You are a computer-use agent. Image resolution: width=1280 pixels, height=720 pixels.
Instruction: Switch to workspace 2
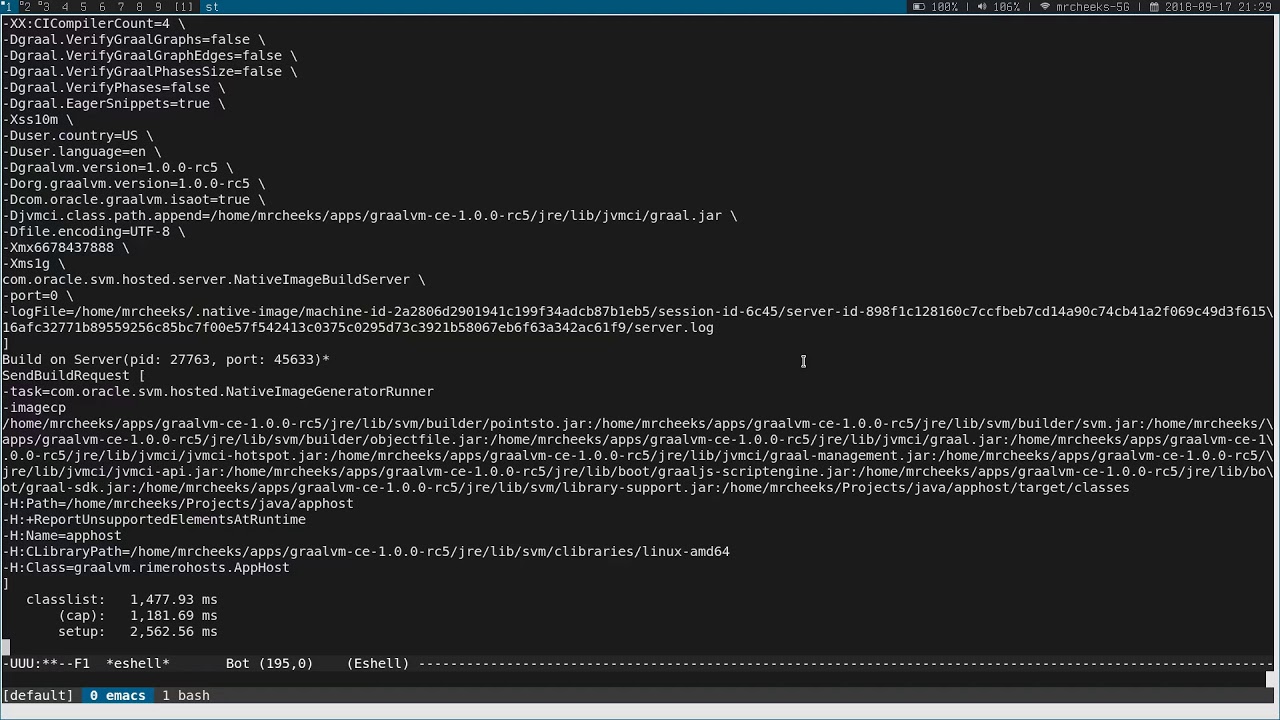(26, 7)
